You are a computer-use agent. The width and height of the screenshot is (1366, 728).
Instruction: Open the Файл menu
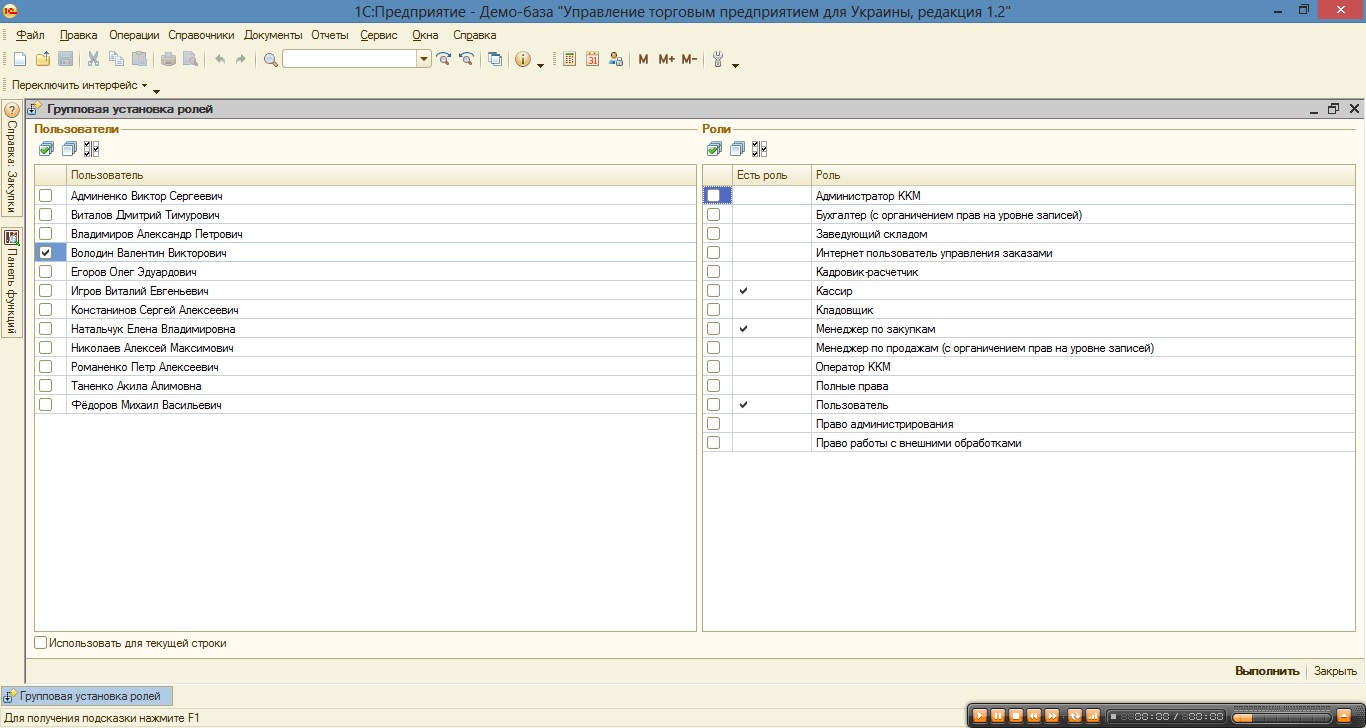(x=30, y=35)
